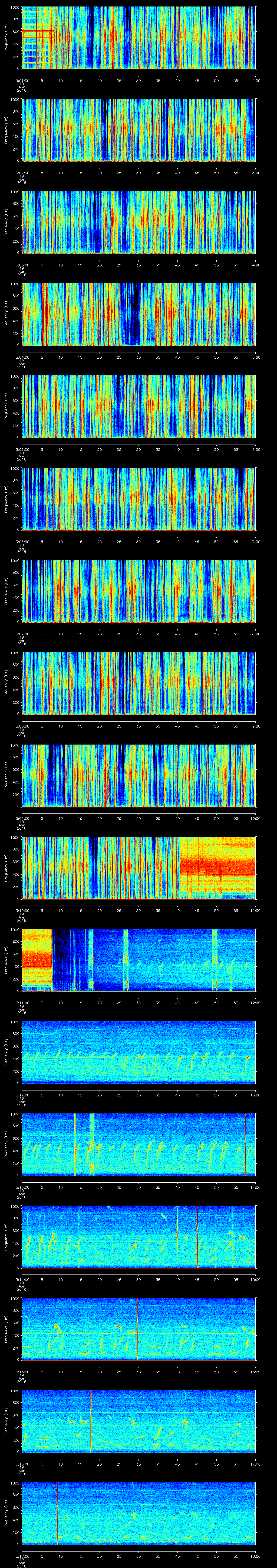Click the spectrogram panel starting at 3:15:00
The image size is (277, 1568).
pos(139,1329)
